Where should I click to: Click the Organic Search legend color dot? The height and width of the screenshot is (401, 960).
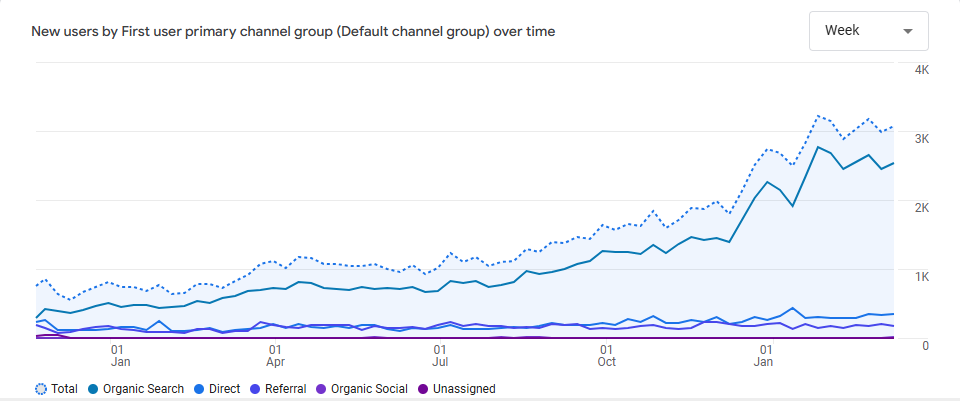click(x=94, y=389)
